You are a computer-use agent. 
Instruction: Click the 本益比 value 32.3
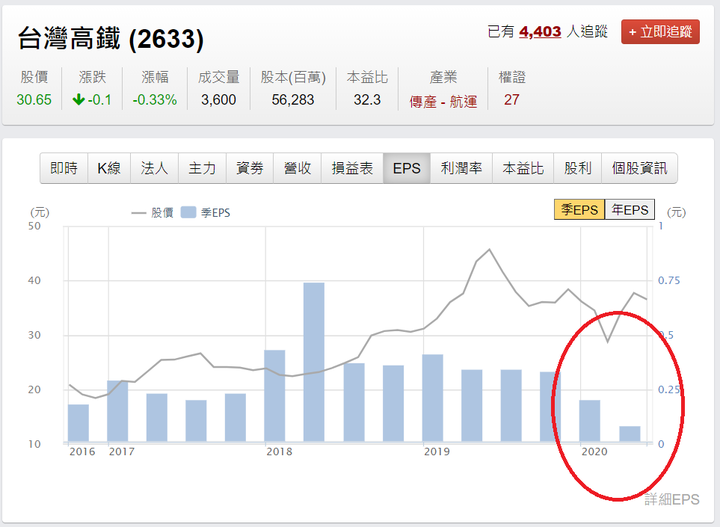[x=367, y=100]
